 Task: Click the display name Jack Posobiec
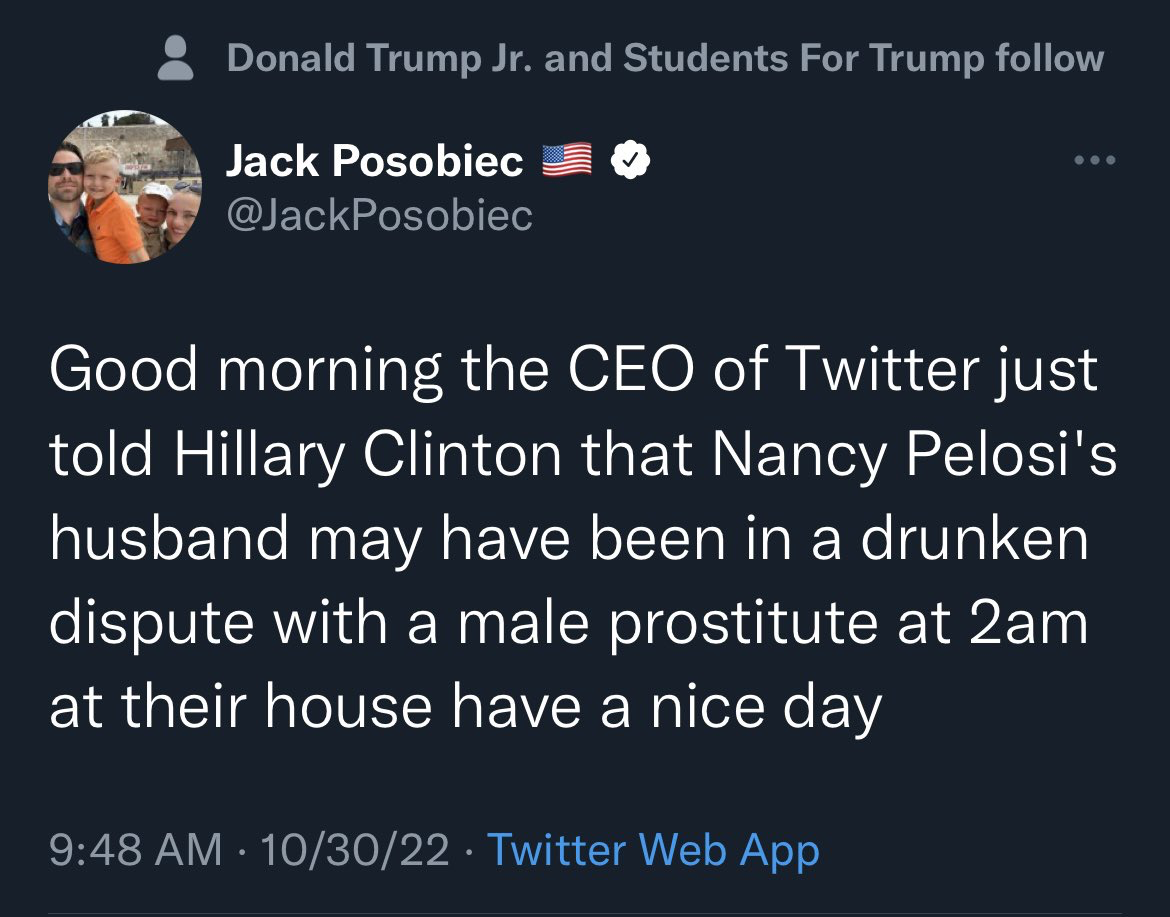(x=374, y=161)
